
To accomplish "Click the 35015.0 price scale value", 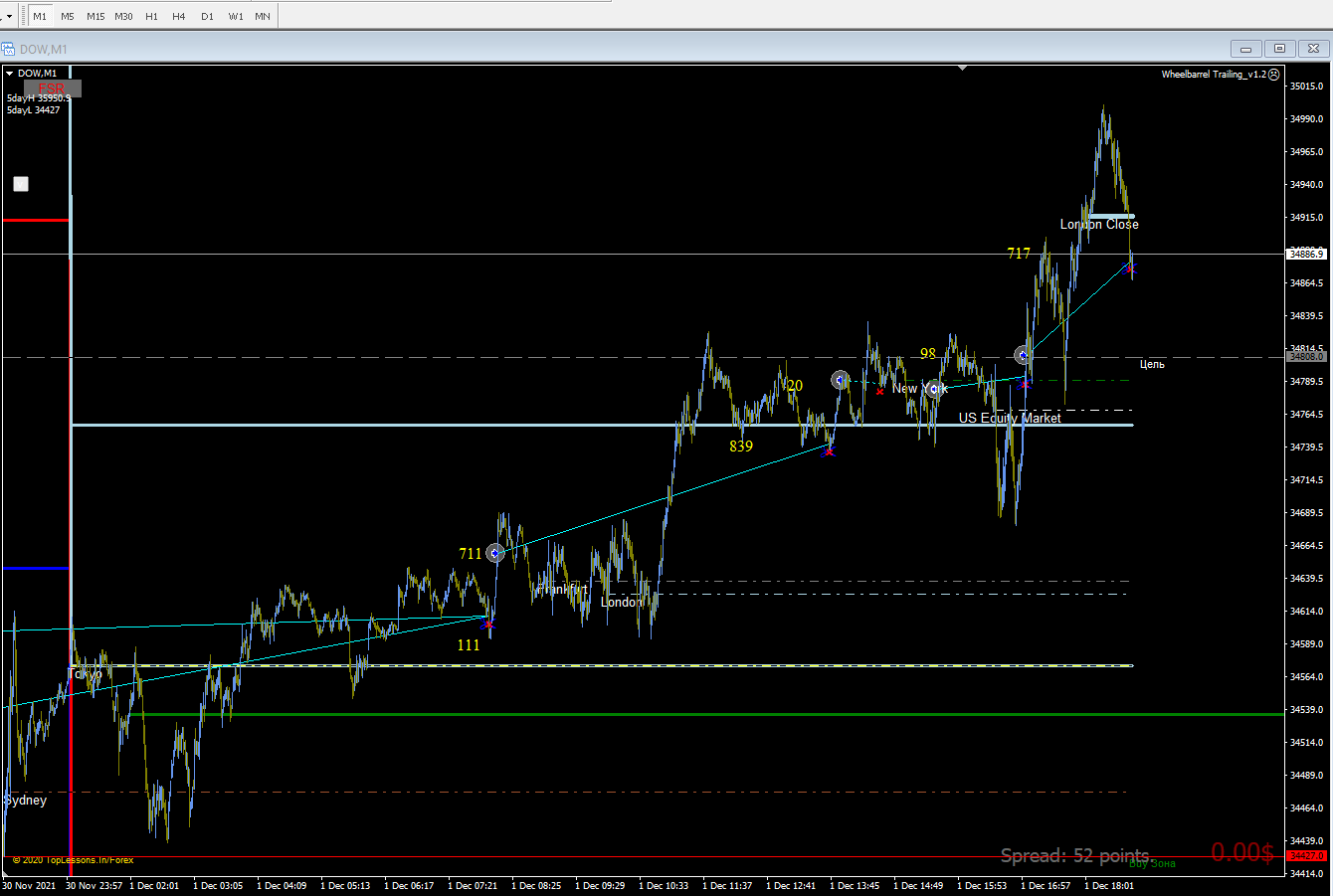I will (x=1306, y=87).
